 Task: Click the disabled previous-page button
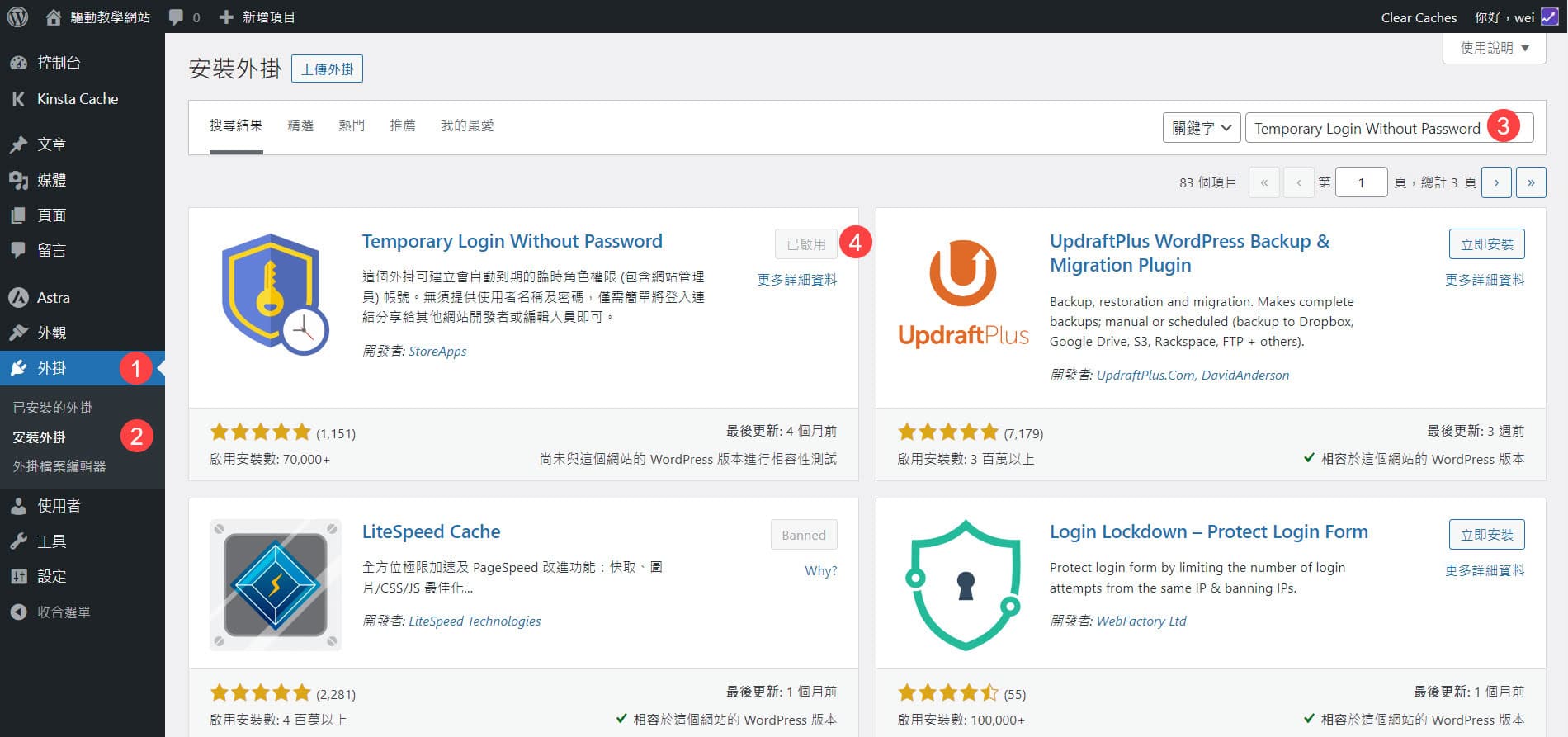pyautogui.click(x=1299, y=182)
